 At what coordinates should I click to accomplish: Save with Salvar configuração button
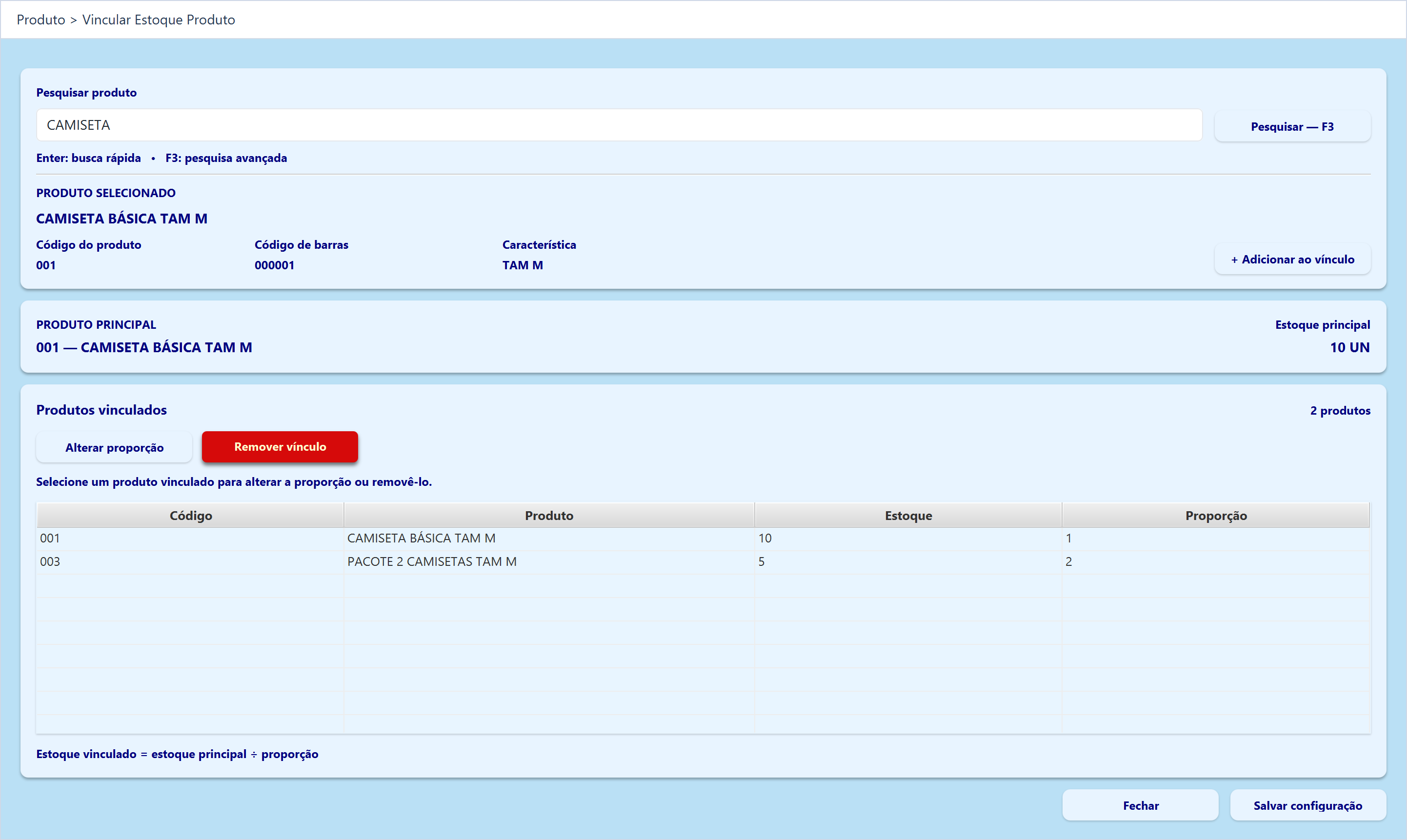(x=1307, y=805)
